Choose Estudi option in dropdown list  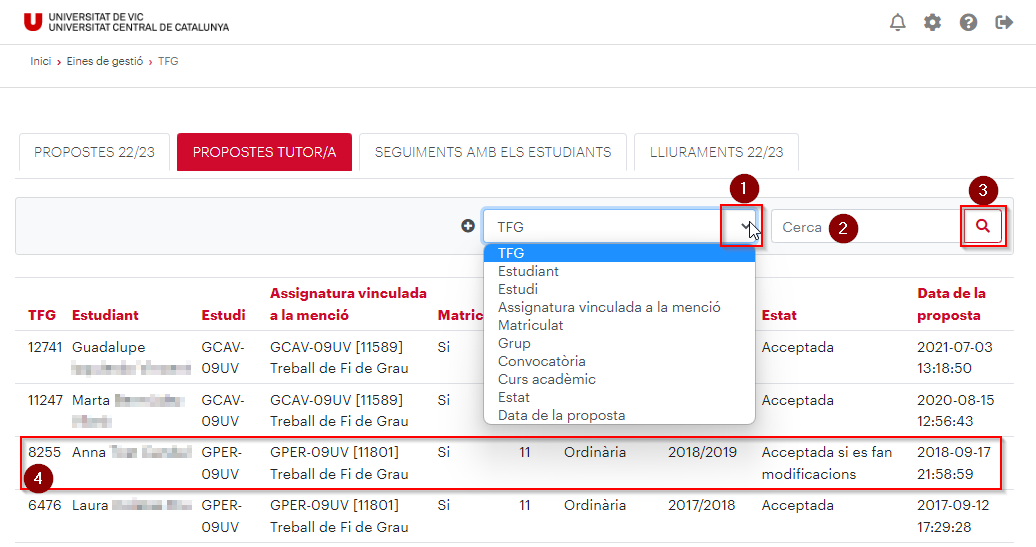pyautogui.click(x=619, y=289)
